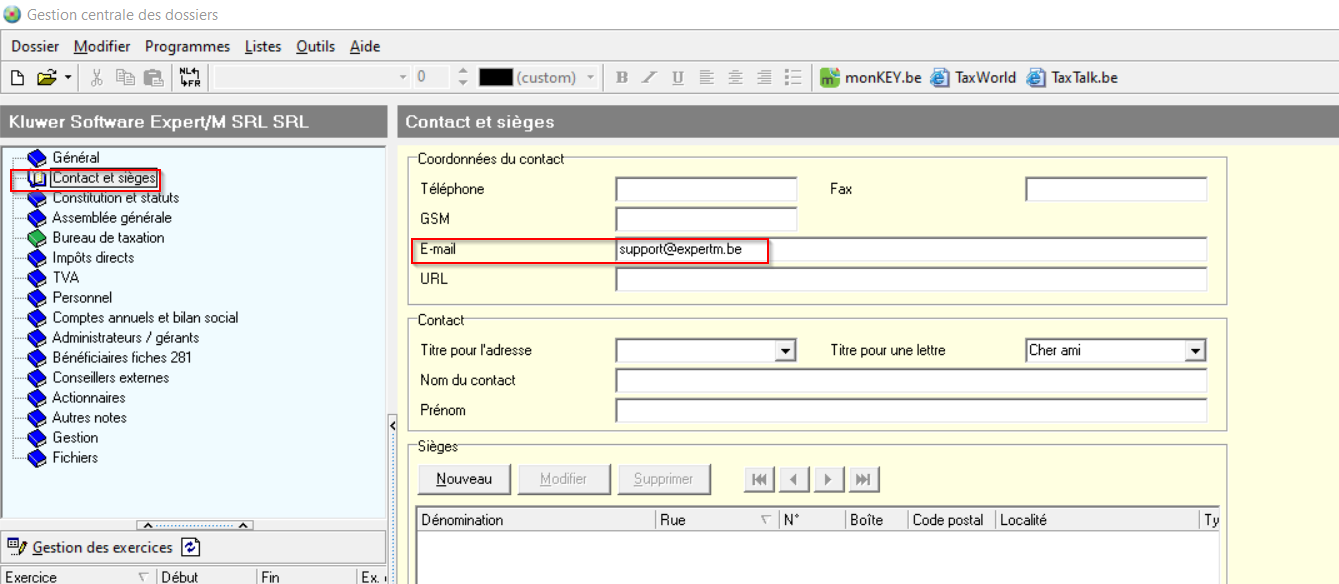Sort sièges by the Dénomination column

pyautogui.click(x=536, y=520)
